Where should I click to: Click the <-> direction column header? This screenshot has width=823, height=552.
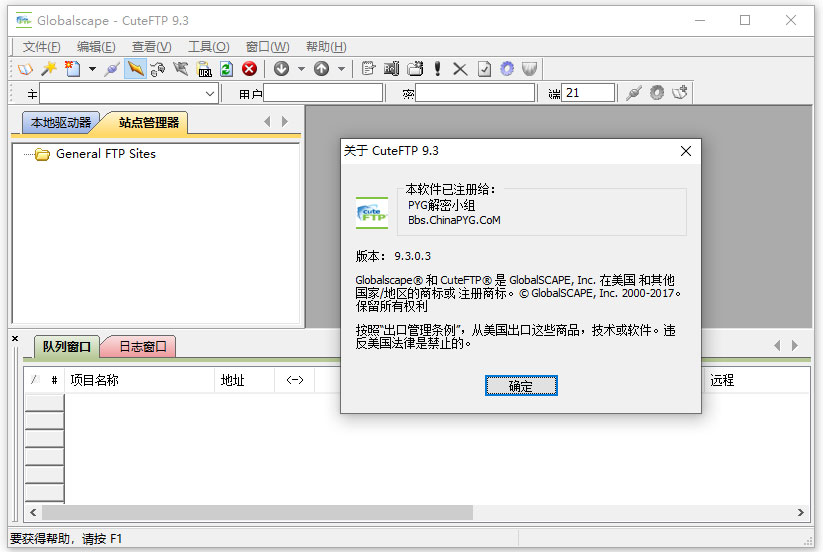pyautogui.click(x=294, y=380)
